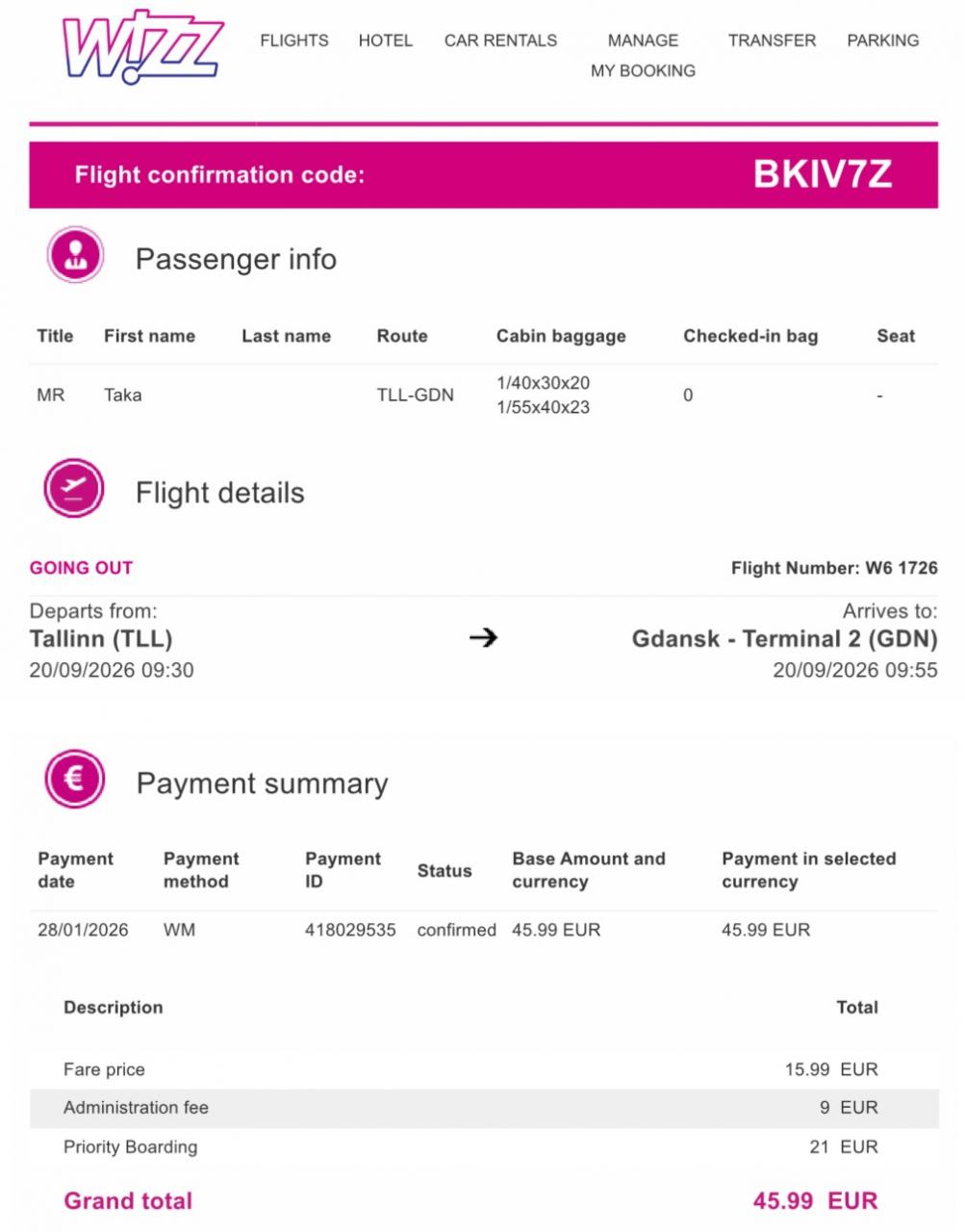Click the passenger first name Taka
Screen dimensions: 965x1232
click(122, 395)
